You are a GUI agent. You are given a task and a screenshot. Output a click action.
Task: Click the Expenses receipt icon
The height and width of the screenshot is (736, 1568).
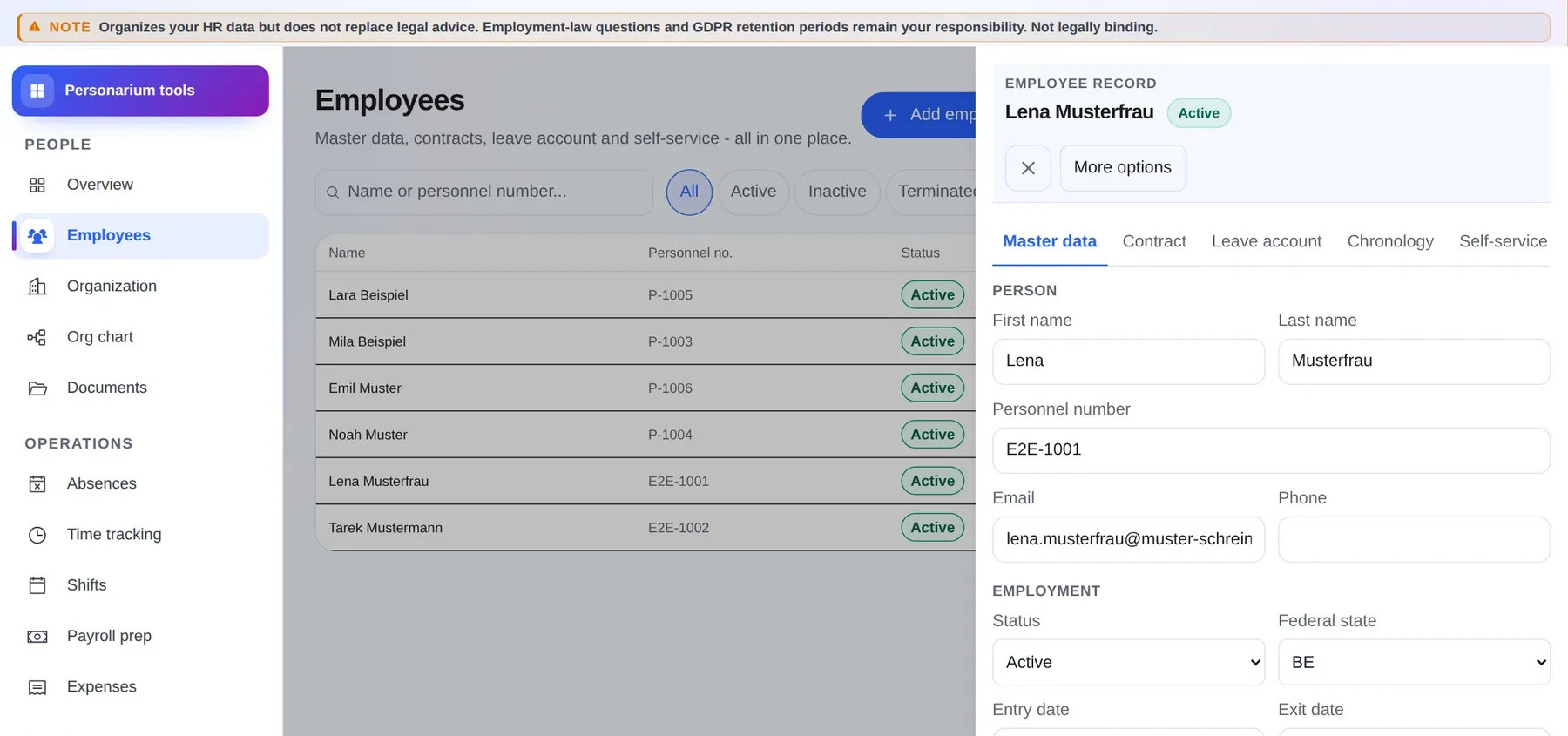pyautogui.click(x=37, y=687)
